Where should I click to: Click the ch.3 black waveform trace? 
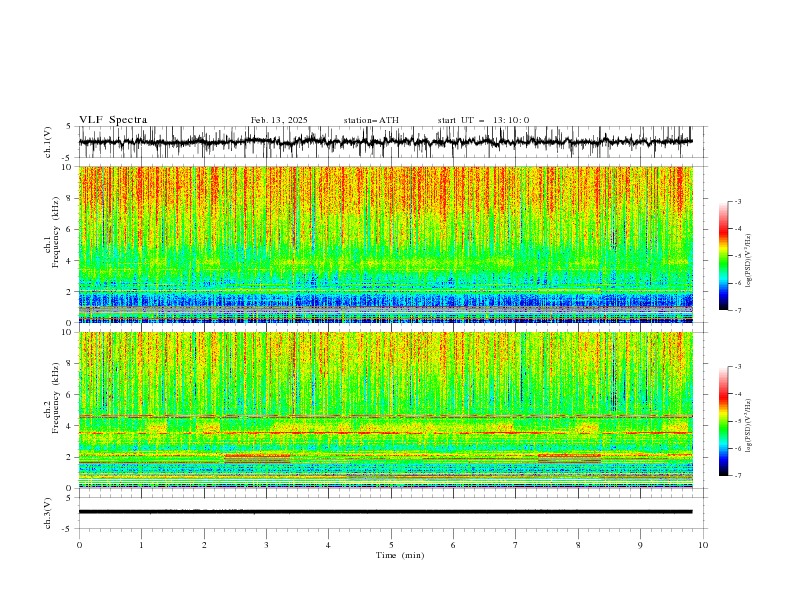(385, 512)
